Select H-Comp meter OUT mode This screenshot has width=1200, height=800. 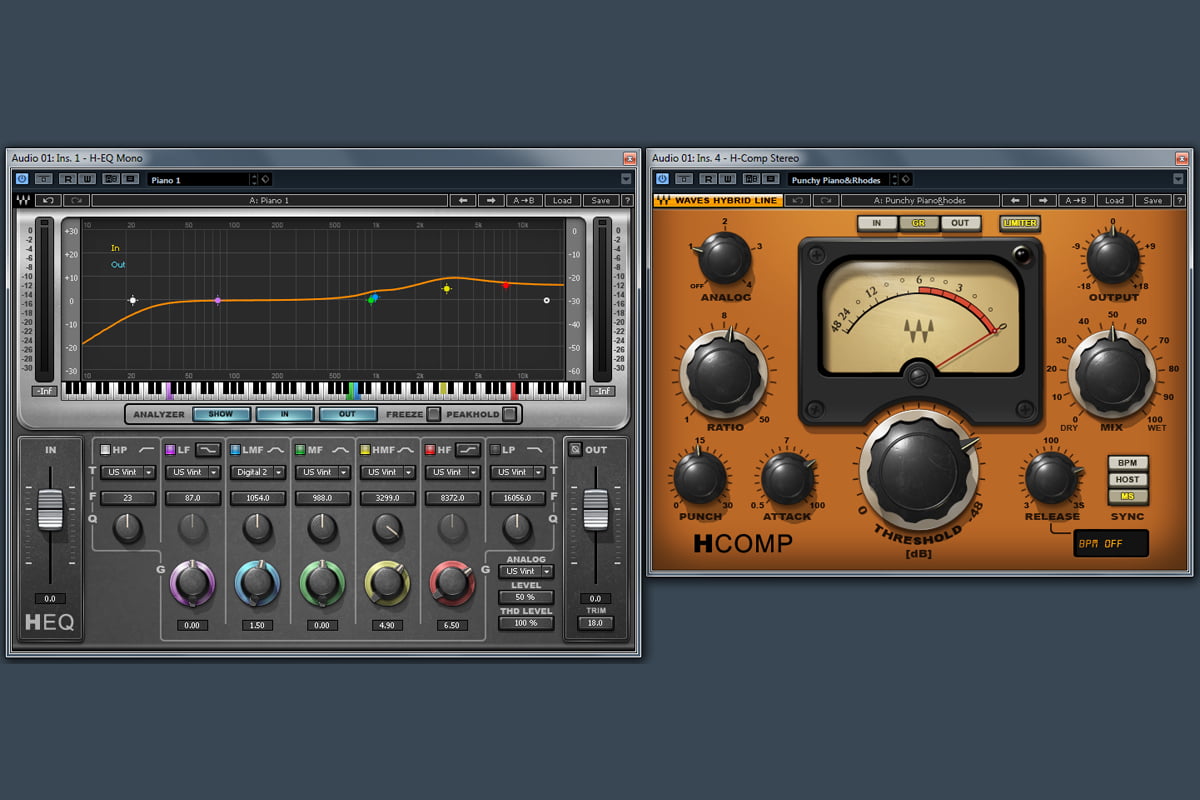(x=960, y=223)
